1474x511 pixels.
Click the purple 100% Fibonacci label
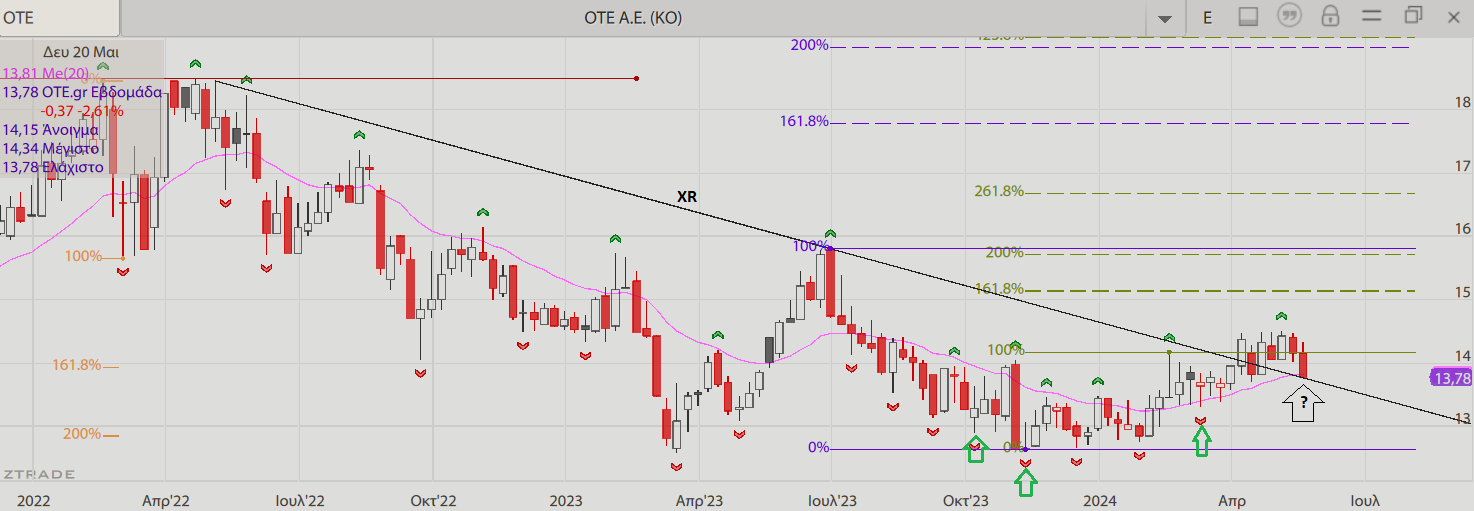tap(810, 246)
